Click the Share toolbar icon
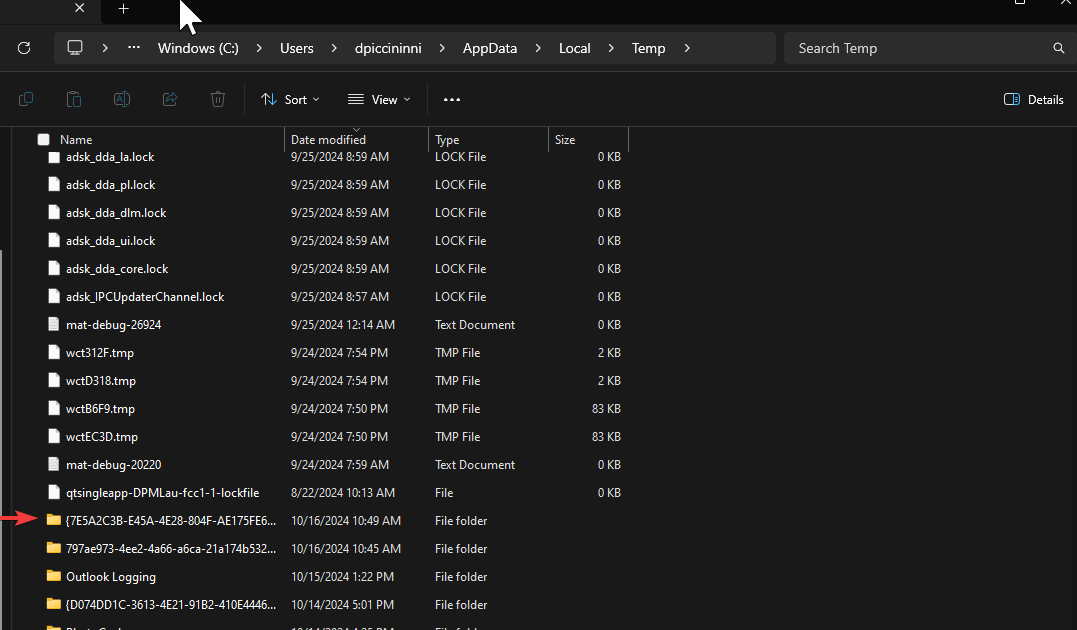Viewport: 1077px width, 630px height. coord(170,100)
